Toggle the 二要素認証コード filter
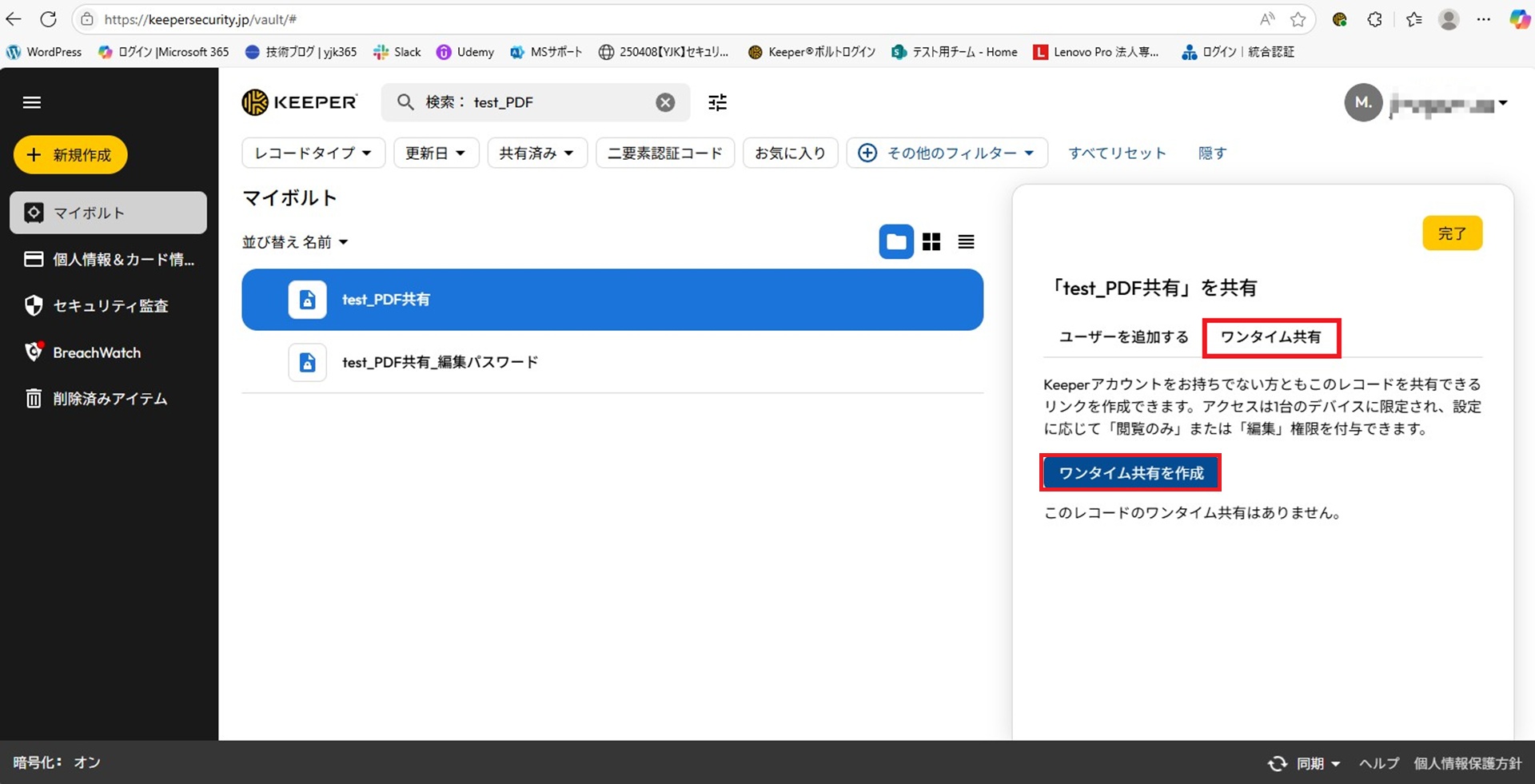Image resolution: width=1535 pixels, height=784 pixels. pyautogui.click(x=664, y=153)
